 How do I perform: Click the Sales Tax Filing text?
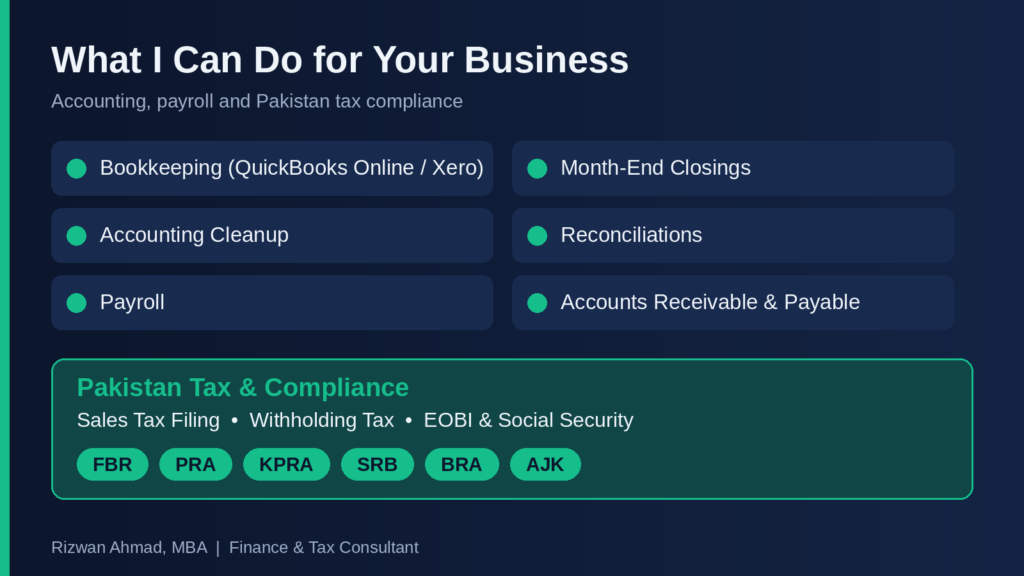148,420
